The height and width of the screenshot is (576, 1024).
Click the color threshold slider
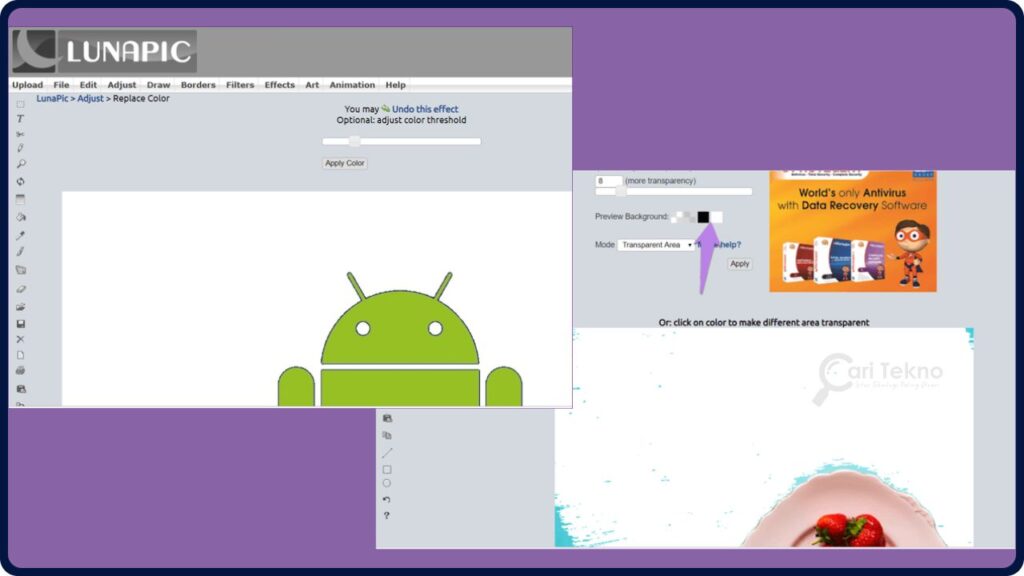click(402, 141)
